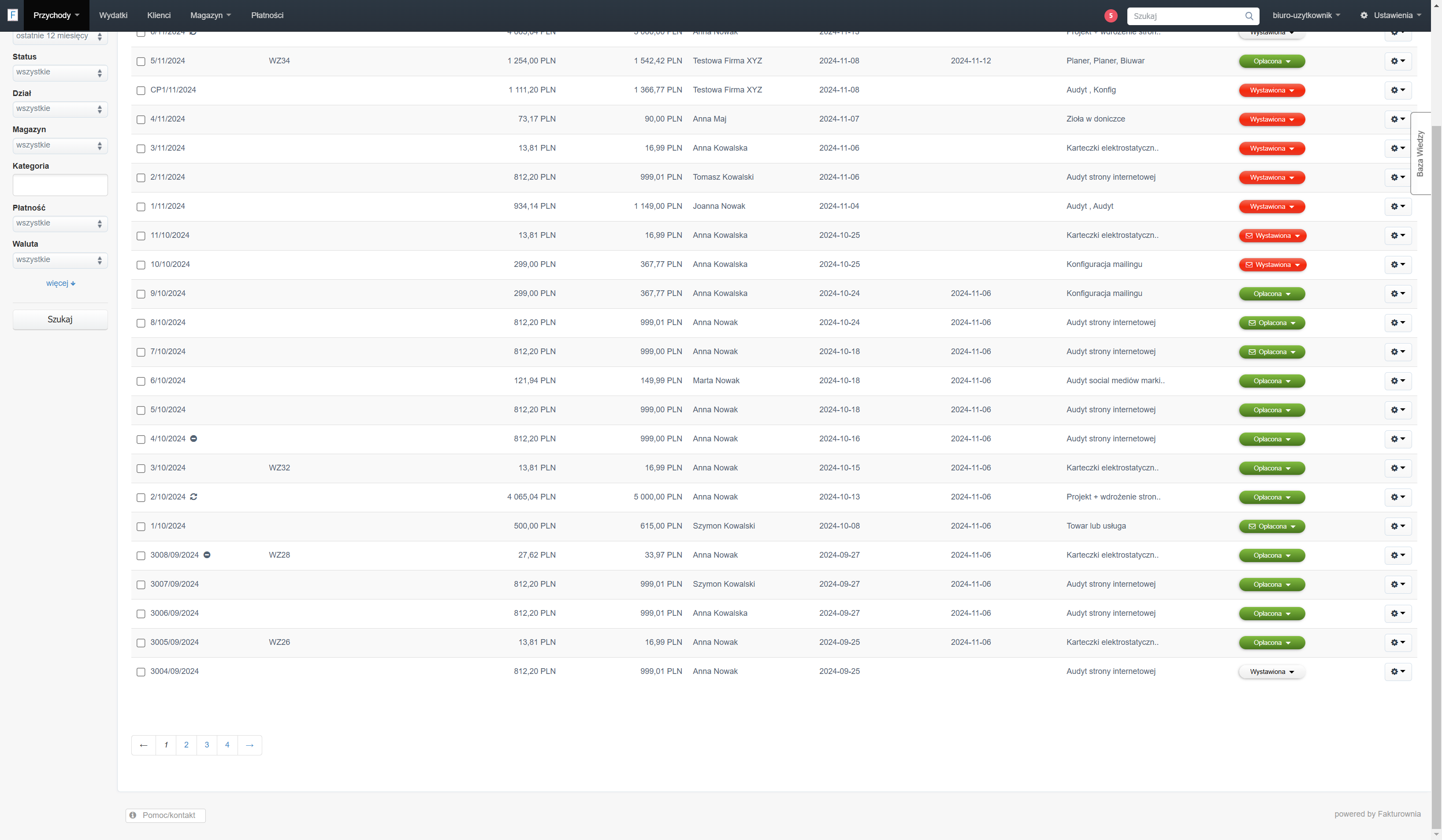Click the Kategoria input field
This screenshot has height=840, width=1442.
click(60, 185)
